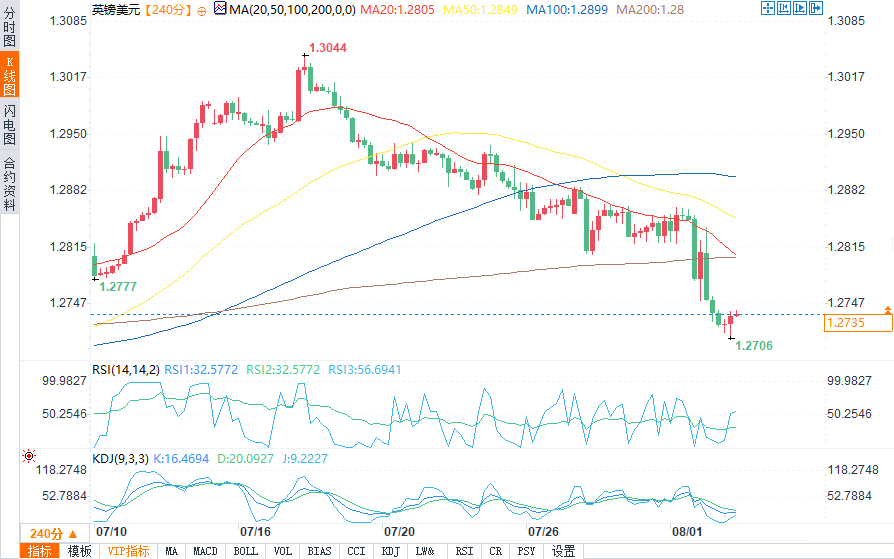Click the MA20:1.2805 legend value

pyautogui.click(x=397, y=10)
